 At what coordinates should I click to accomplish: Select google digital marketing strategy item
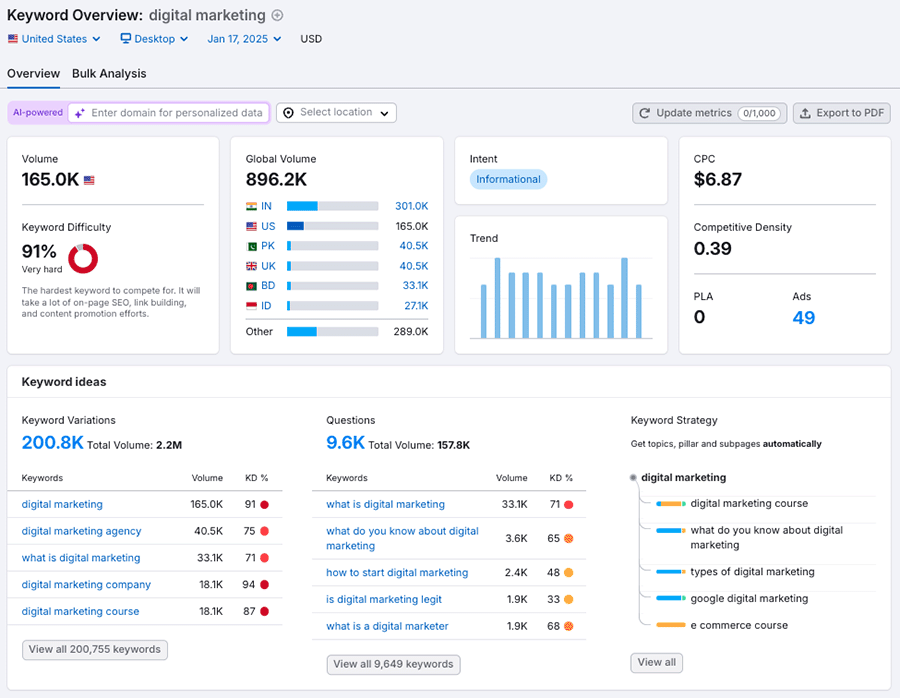tap(749, 599)
